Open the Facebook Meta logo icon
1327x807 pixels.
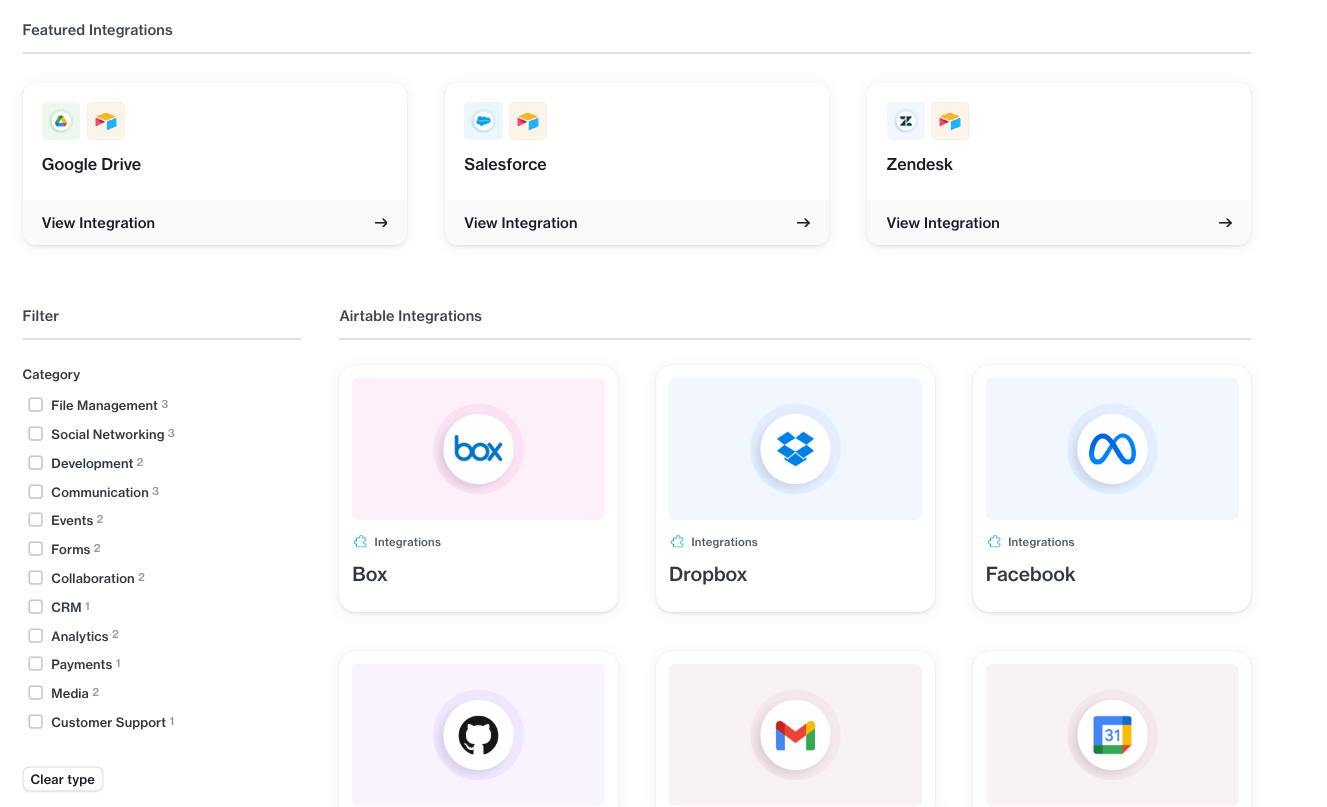(x=1112, y=449)
